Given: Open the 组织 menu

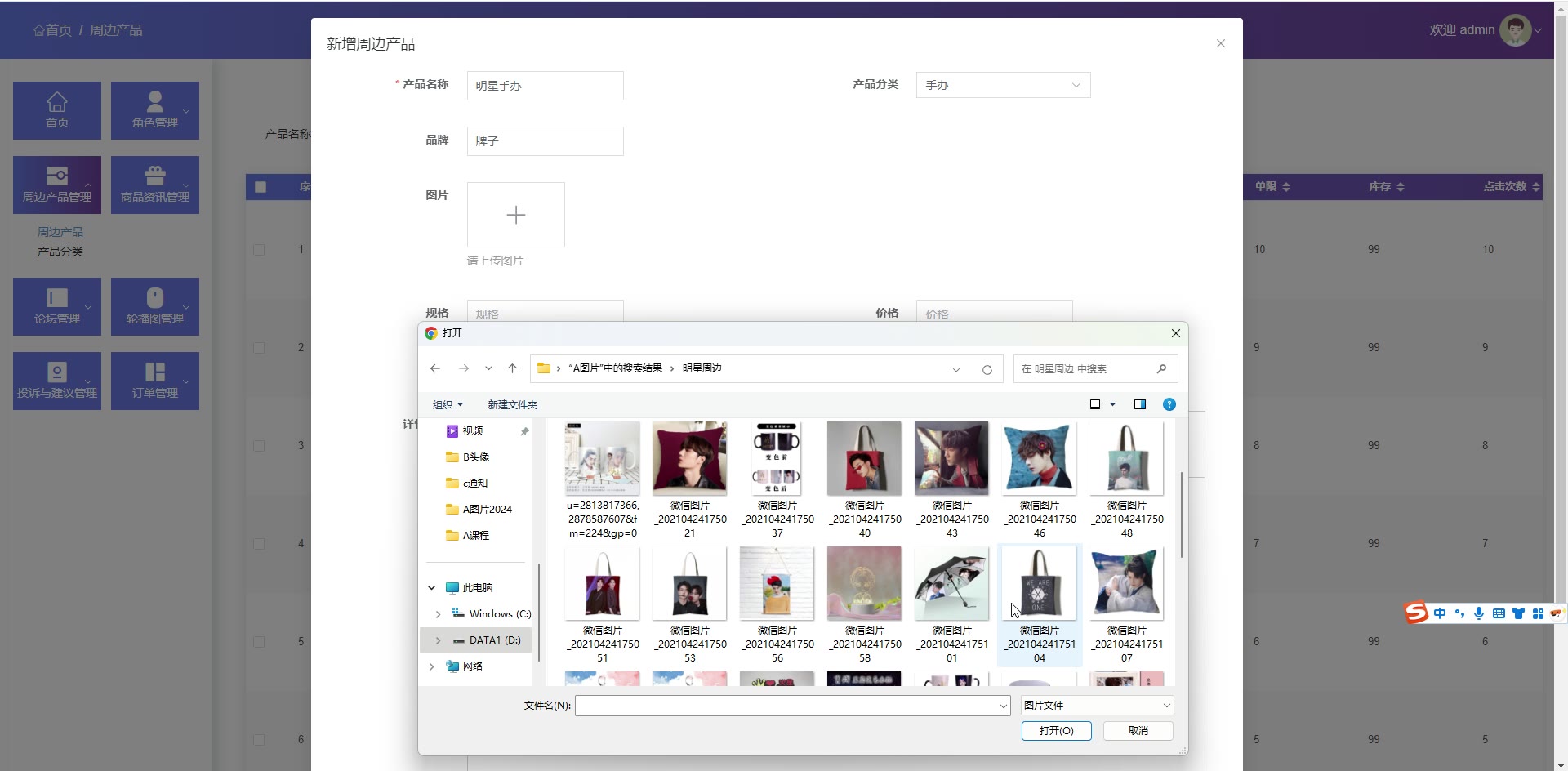Looking at the screenshot, I should click(x=448, y=405).
